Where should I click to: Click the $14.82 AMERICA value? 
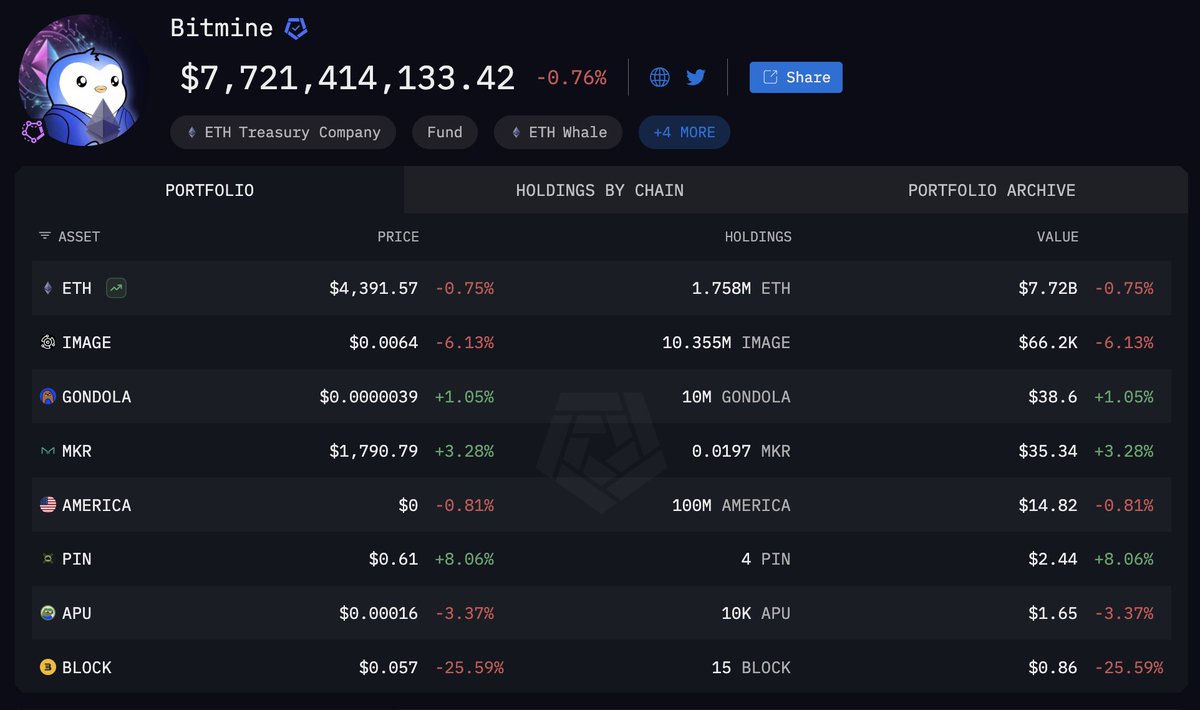[x=1048, y=505]
